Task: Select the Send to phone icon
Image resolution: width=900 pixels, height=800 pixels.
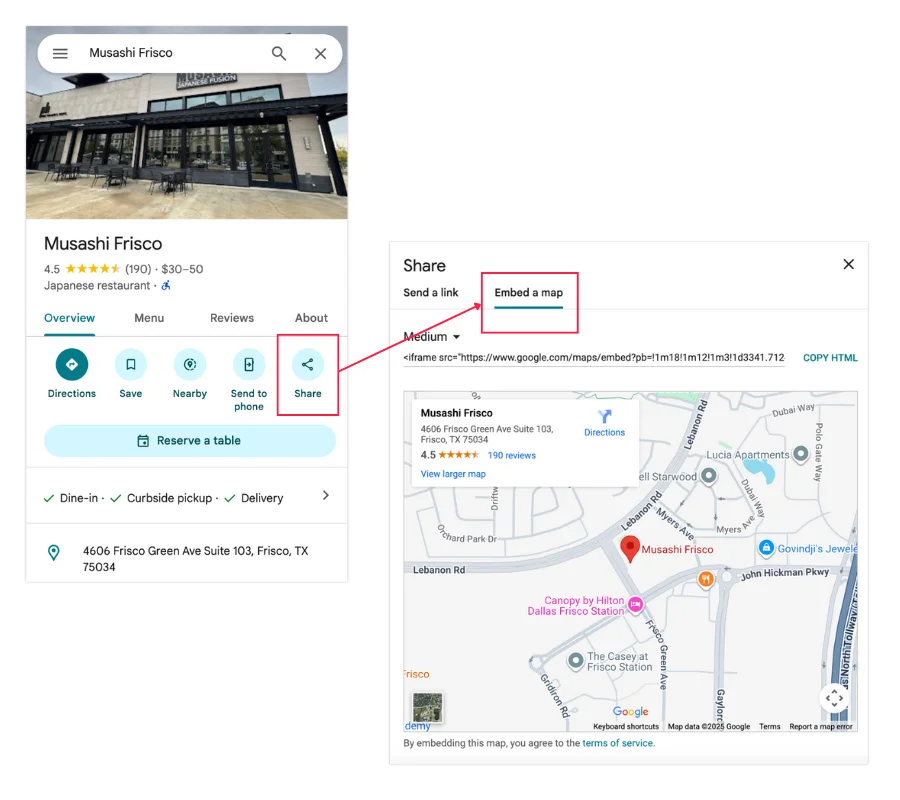Action: [x=248, y=364]
